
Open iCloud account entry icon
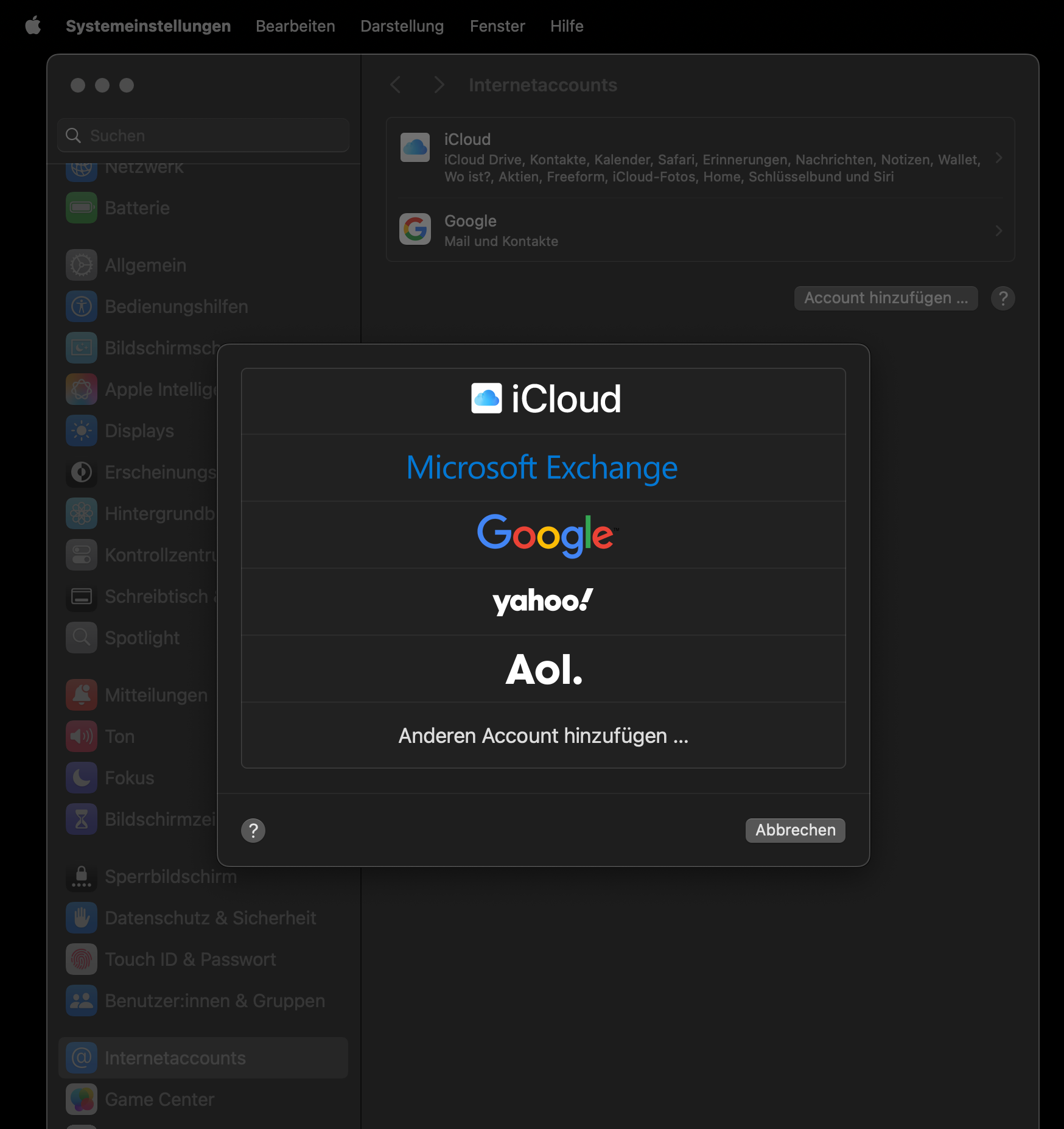415,147
